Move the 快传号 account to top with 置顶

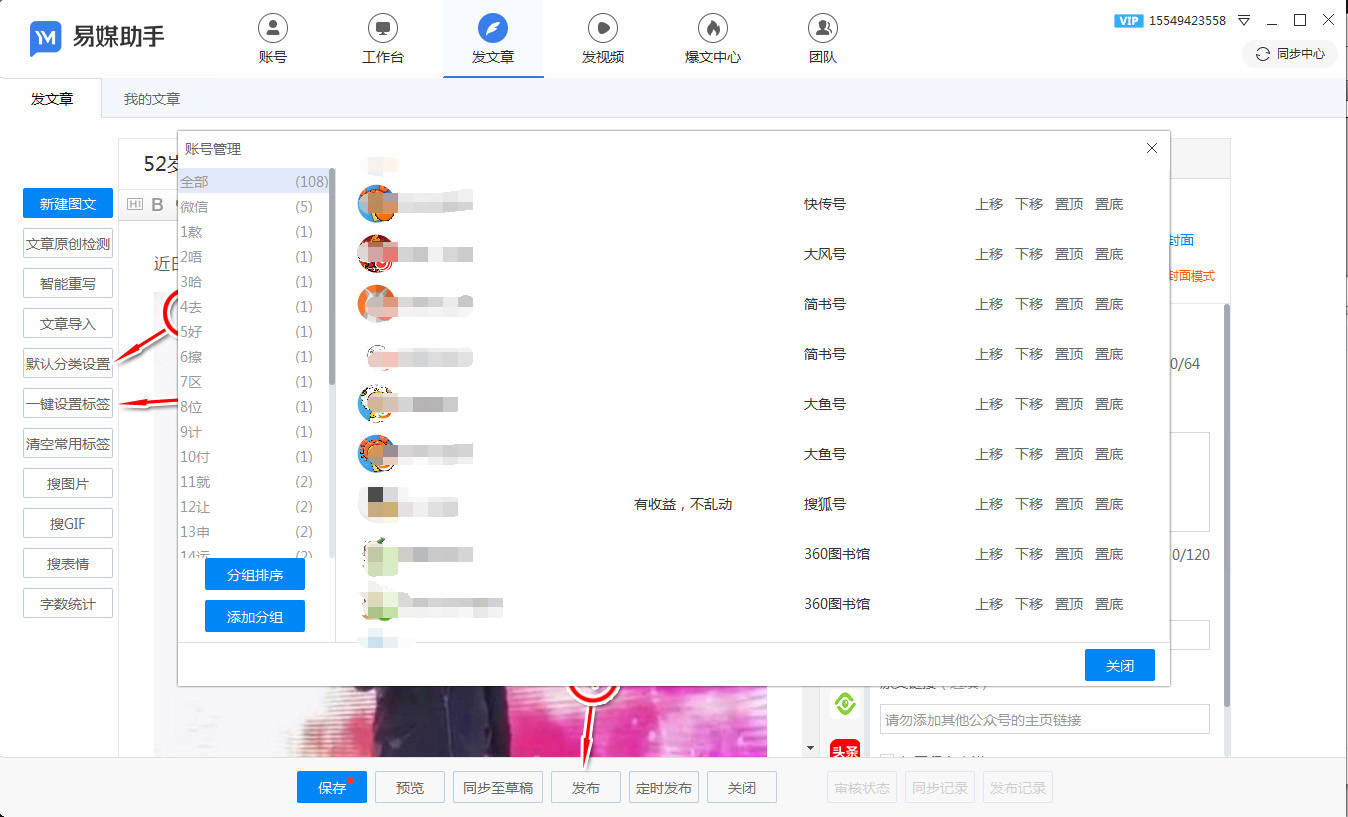tap(1068, 203)
